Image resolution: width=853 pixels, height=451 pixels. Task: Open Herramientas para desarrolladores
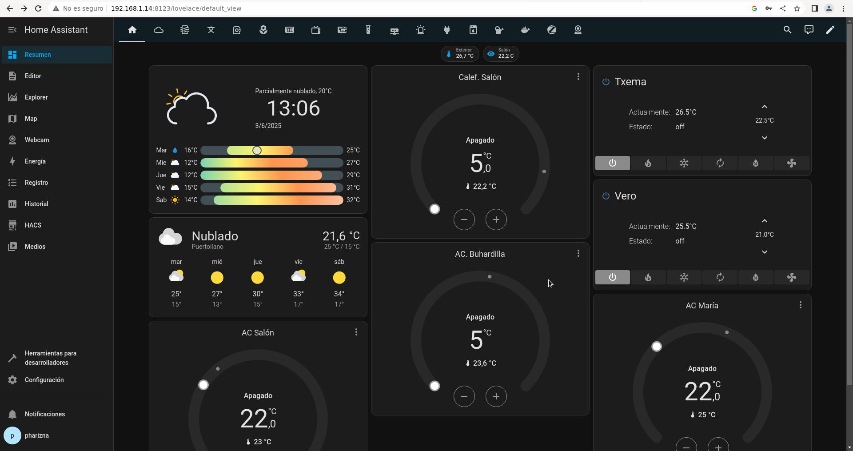pyautogui.click(x=57, y=358)
